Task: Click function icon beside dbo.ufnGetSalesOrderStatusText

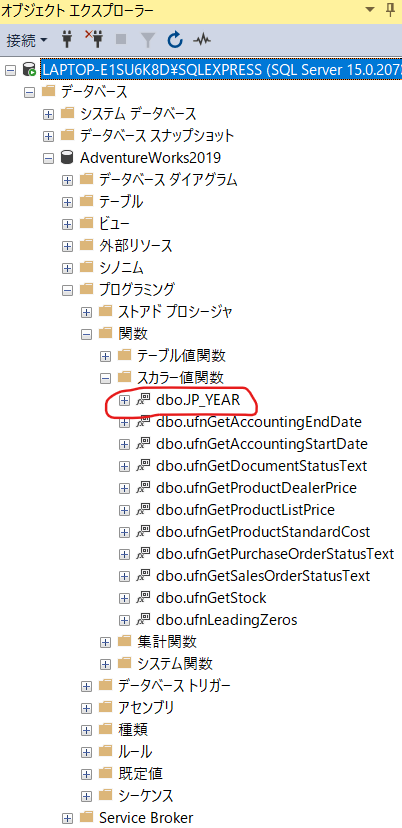Action: tap(143, 576)
